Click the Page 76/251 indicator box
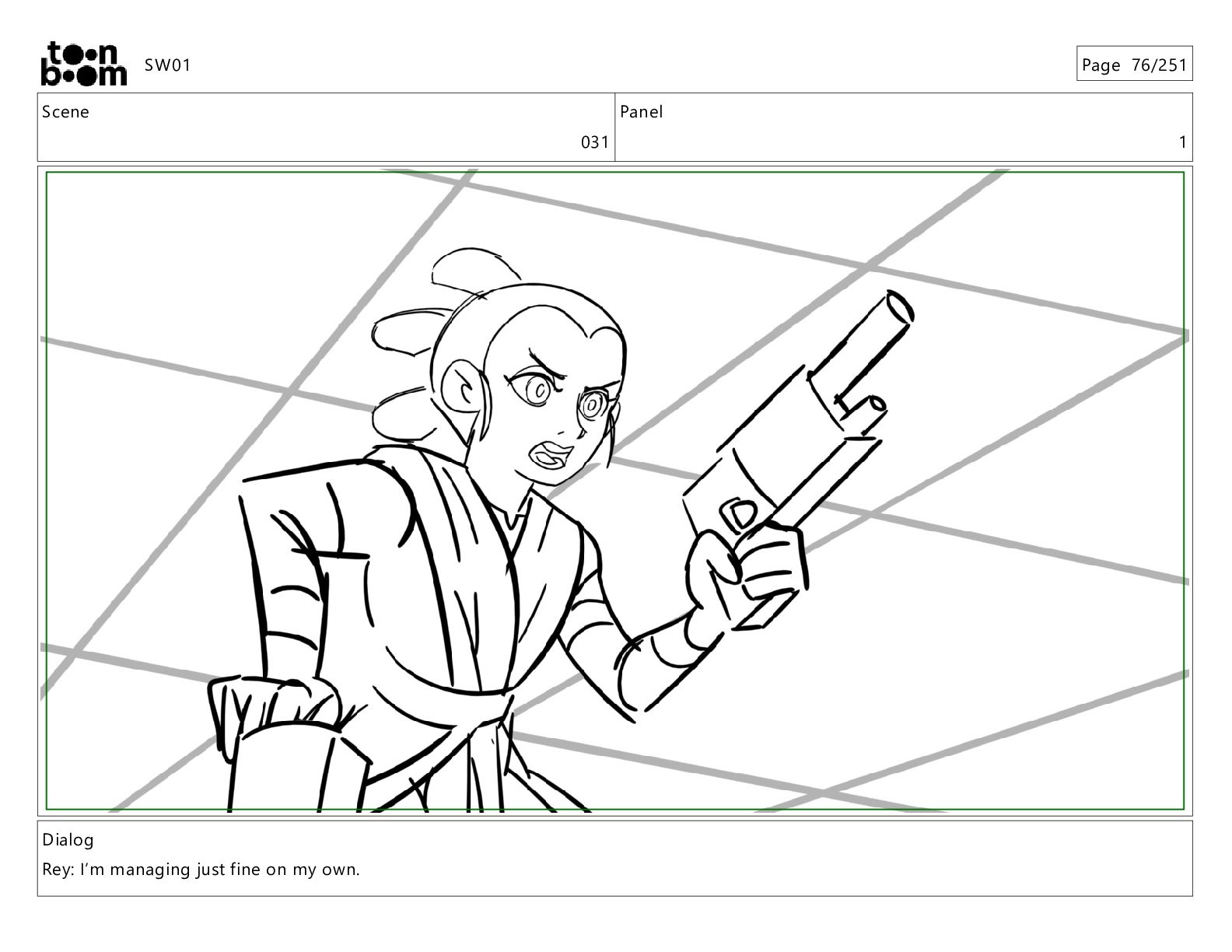The image size is (1232, 952). (1135, 64)
